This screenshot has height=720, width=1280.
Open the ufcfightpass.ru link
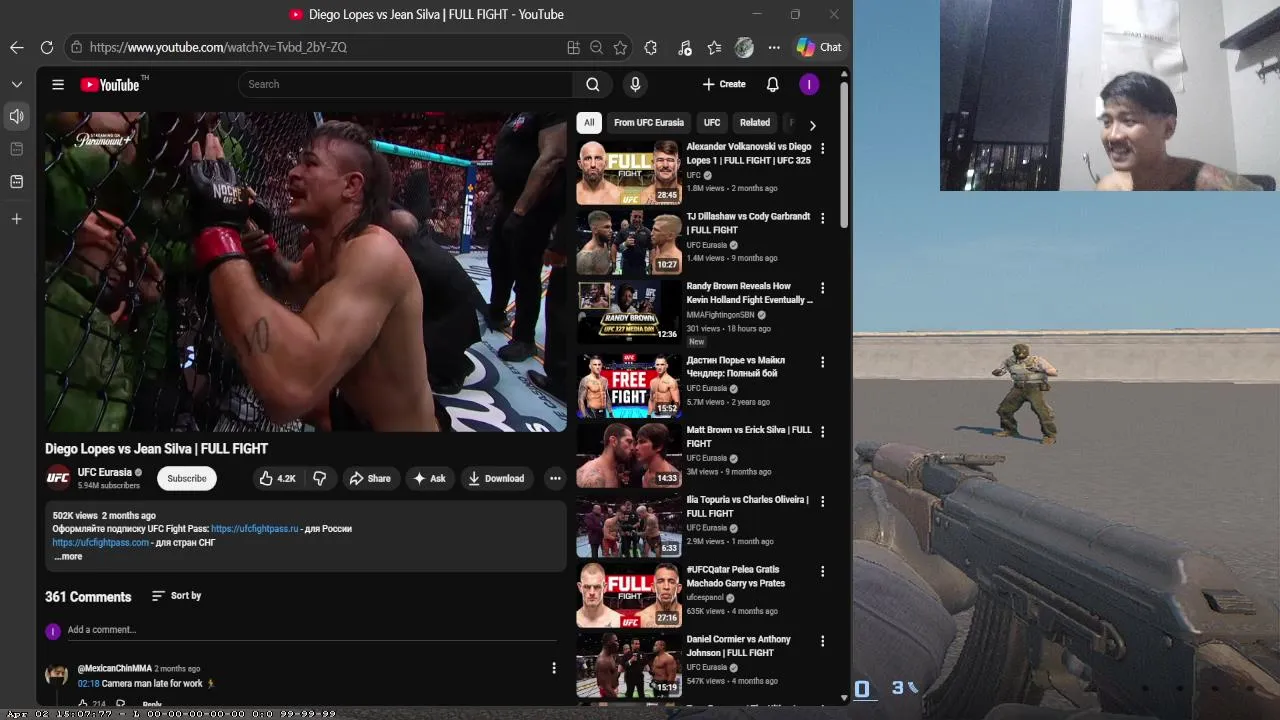tap(255, 529)
